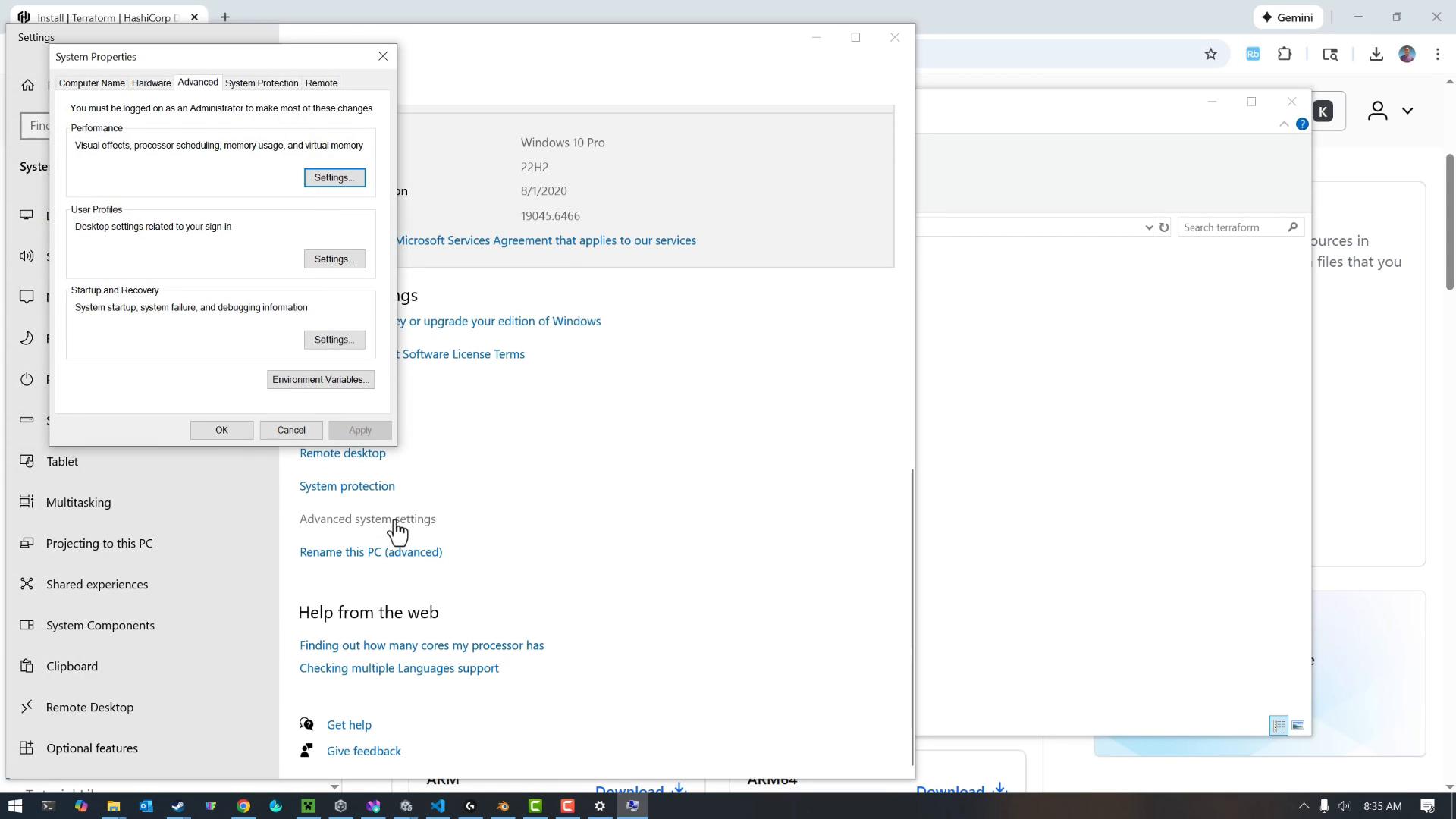Click the Gemini button in Chrome
The height and width of the screenshot is (819, 1456).
pyautogui.click(x=1288, y=17)
